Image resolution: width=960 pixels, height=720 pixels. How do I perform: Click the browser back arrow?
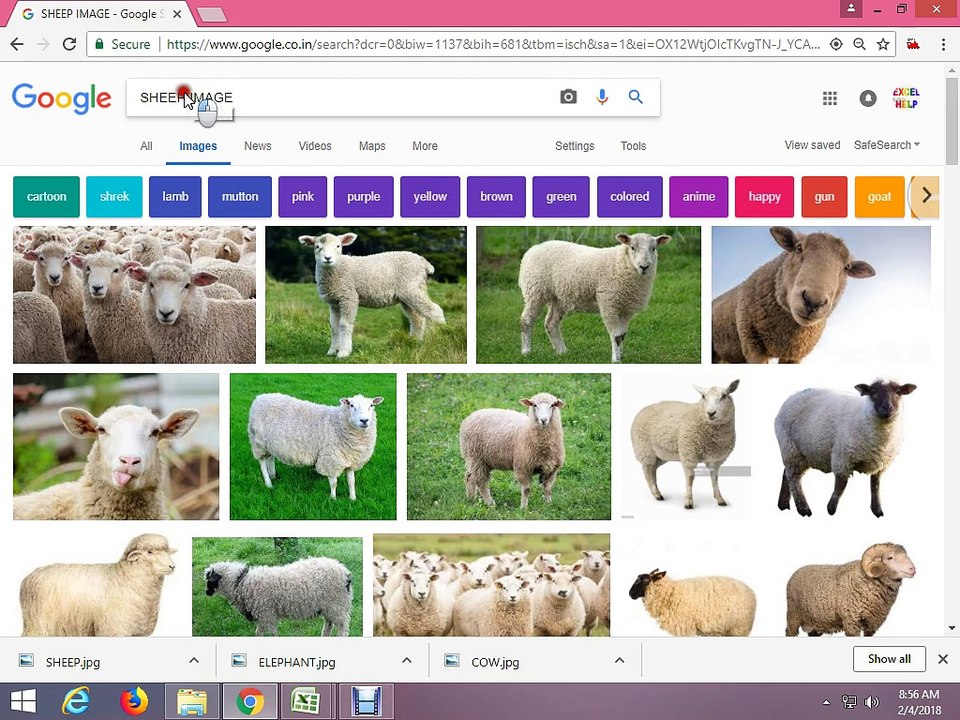pyautogui.click(x=17, y=44)
